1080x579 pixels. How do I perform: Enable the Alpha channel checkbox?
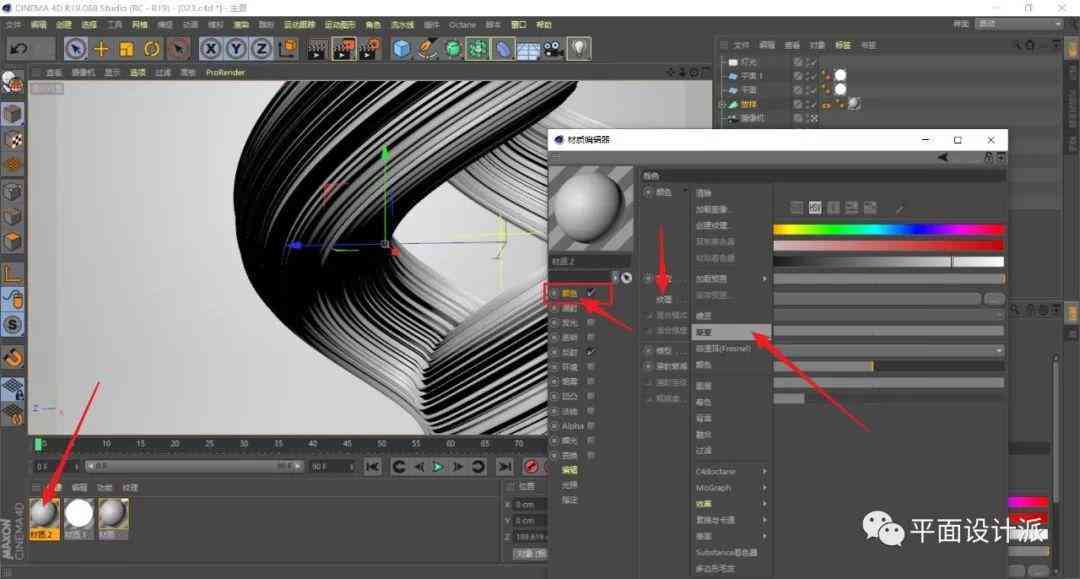591,426
